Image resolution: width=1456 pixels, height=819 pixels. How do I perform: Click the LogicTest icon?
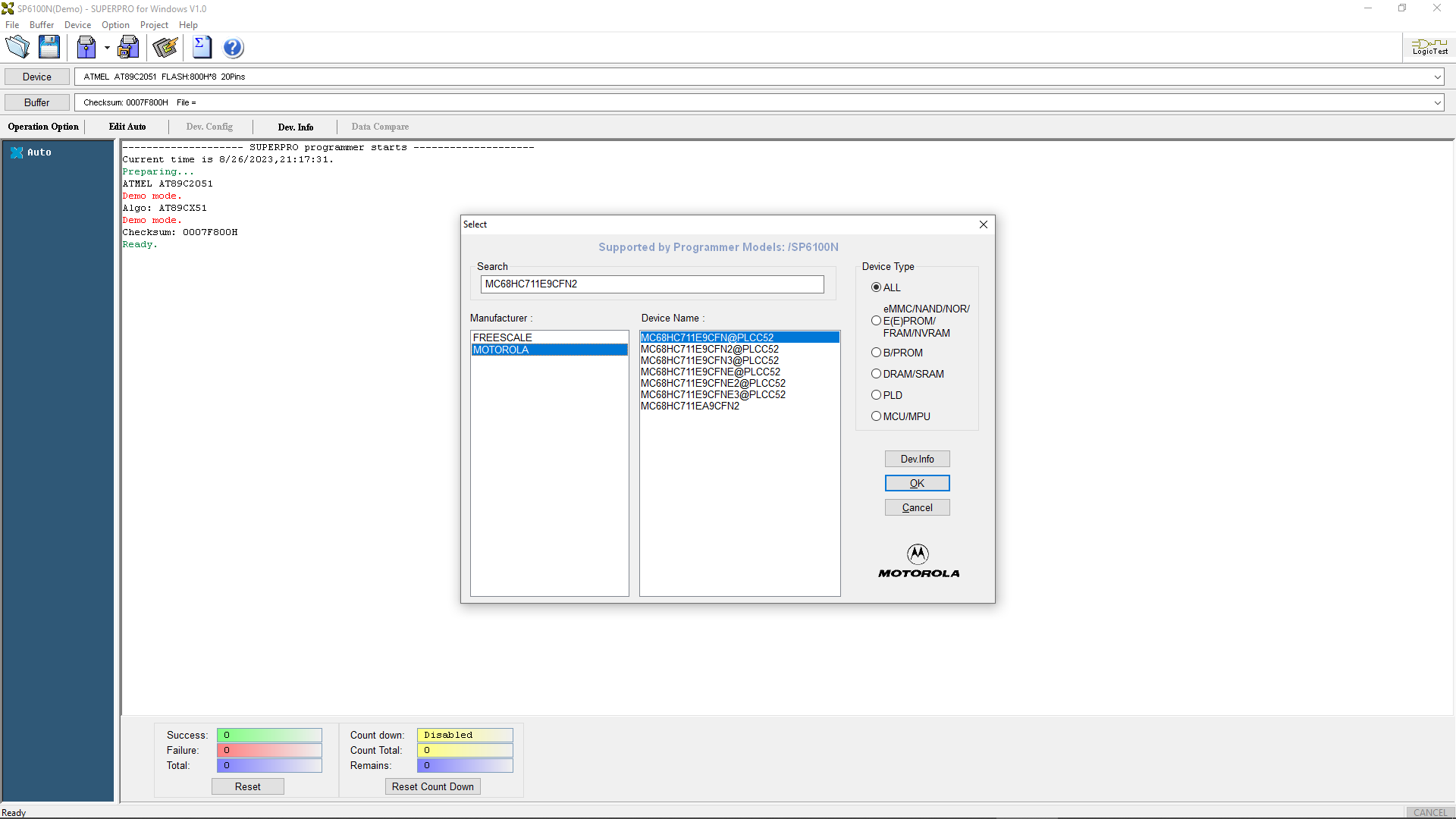[1429, 47]
